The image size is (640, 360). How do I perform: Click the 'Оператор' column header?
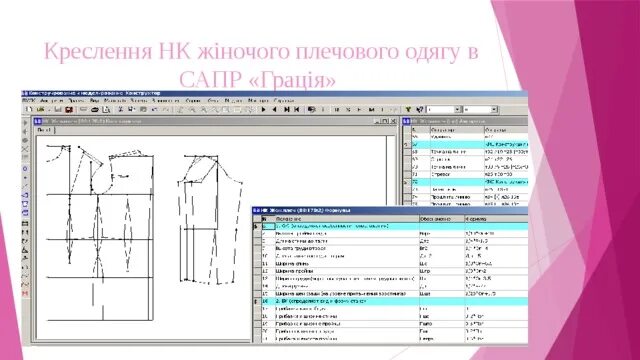click(457, 130)
